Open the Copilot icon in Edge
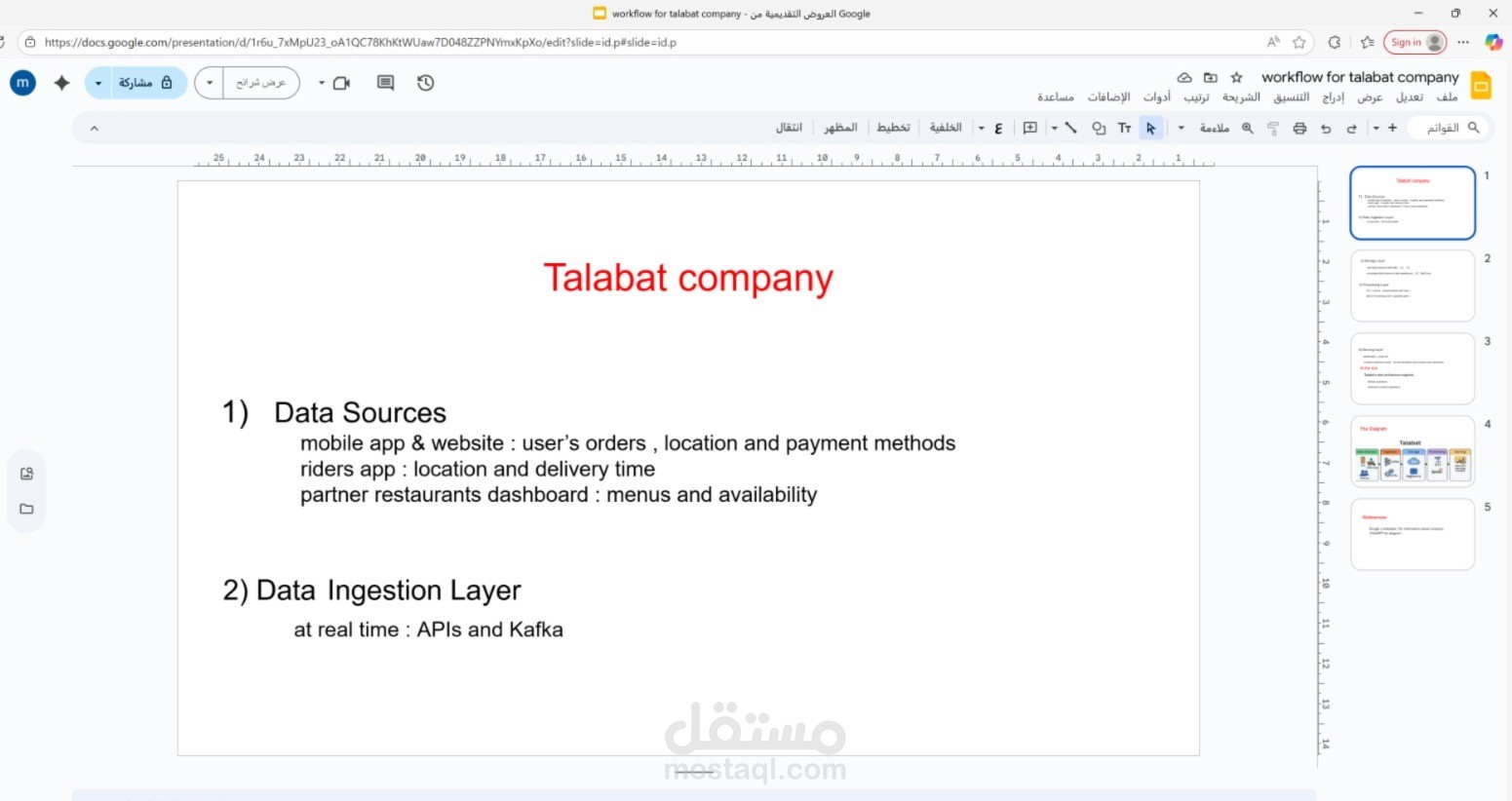1512x801 pixels. click(x=1493, y=42)
